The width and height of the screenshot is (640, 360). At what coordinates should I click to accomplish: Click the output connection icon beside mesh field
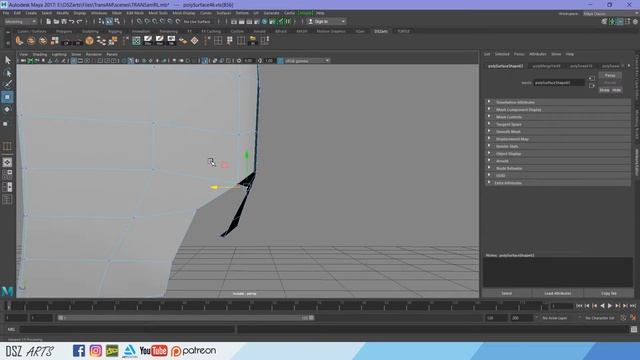[x=592, y=86]
